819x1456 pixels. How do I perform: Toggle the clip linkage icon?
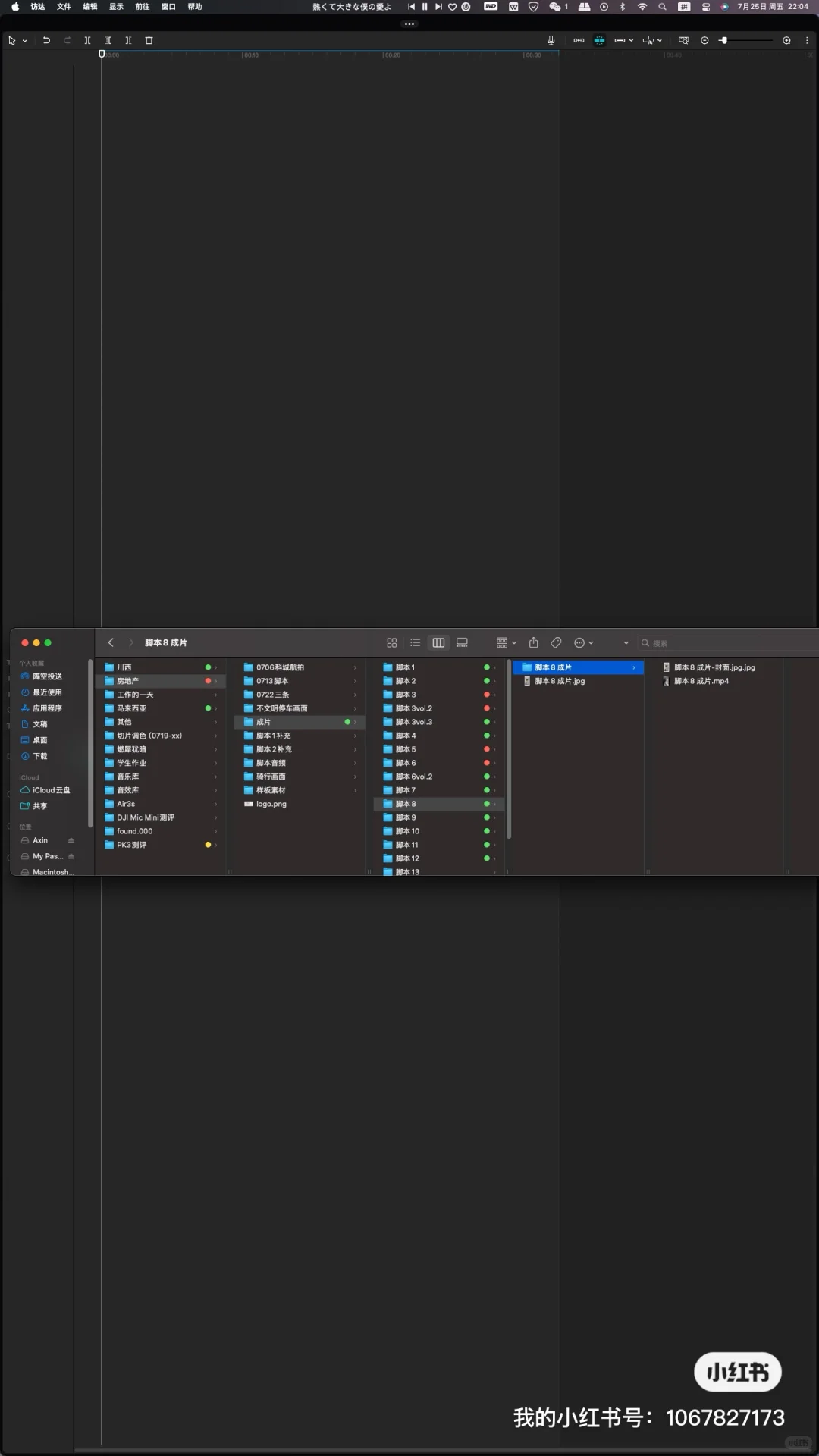click(x=620, y=40)
